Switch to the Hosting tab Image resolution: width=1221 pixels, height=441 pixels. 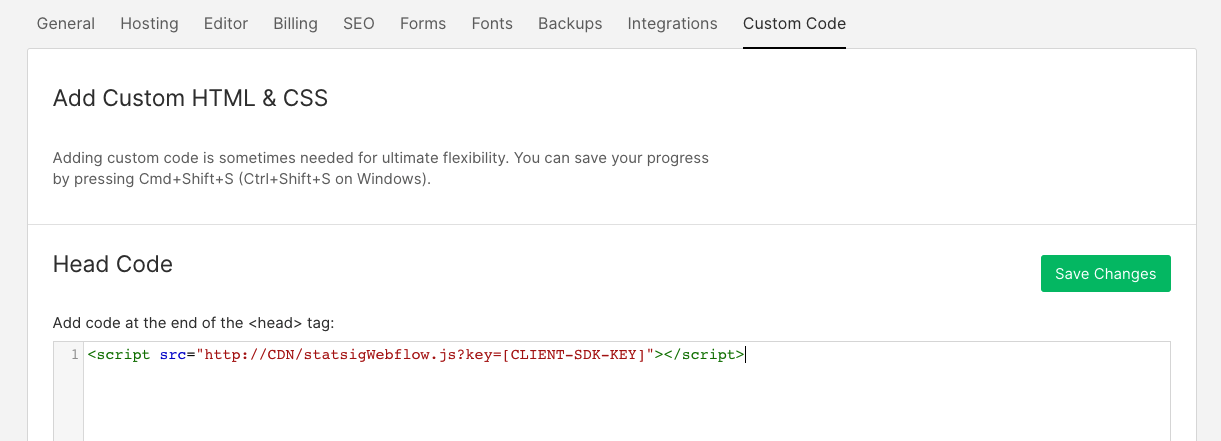(149, 23)
